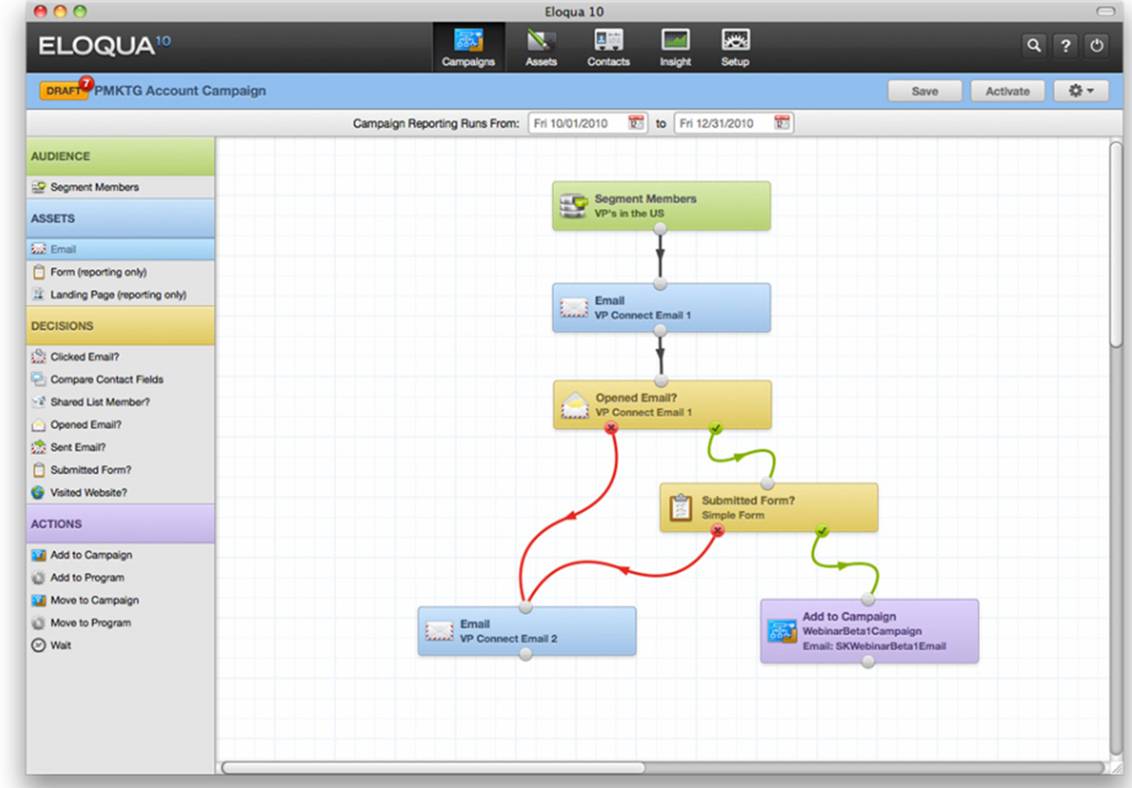1132x788 pixels.
Task: Open the help question mark icon
Action: 1066,46
